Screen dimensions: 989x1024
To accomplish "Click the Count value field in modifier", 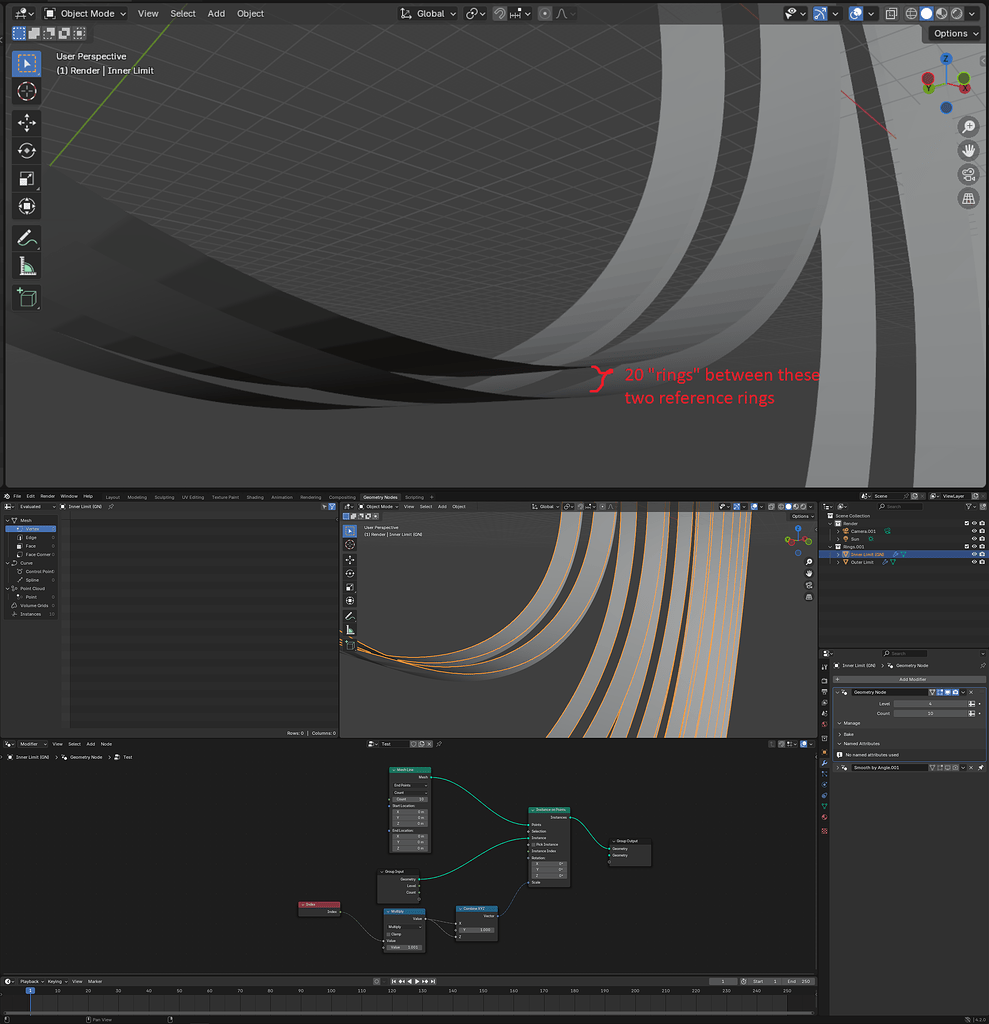I will tap(930, 713).
